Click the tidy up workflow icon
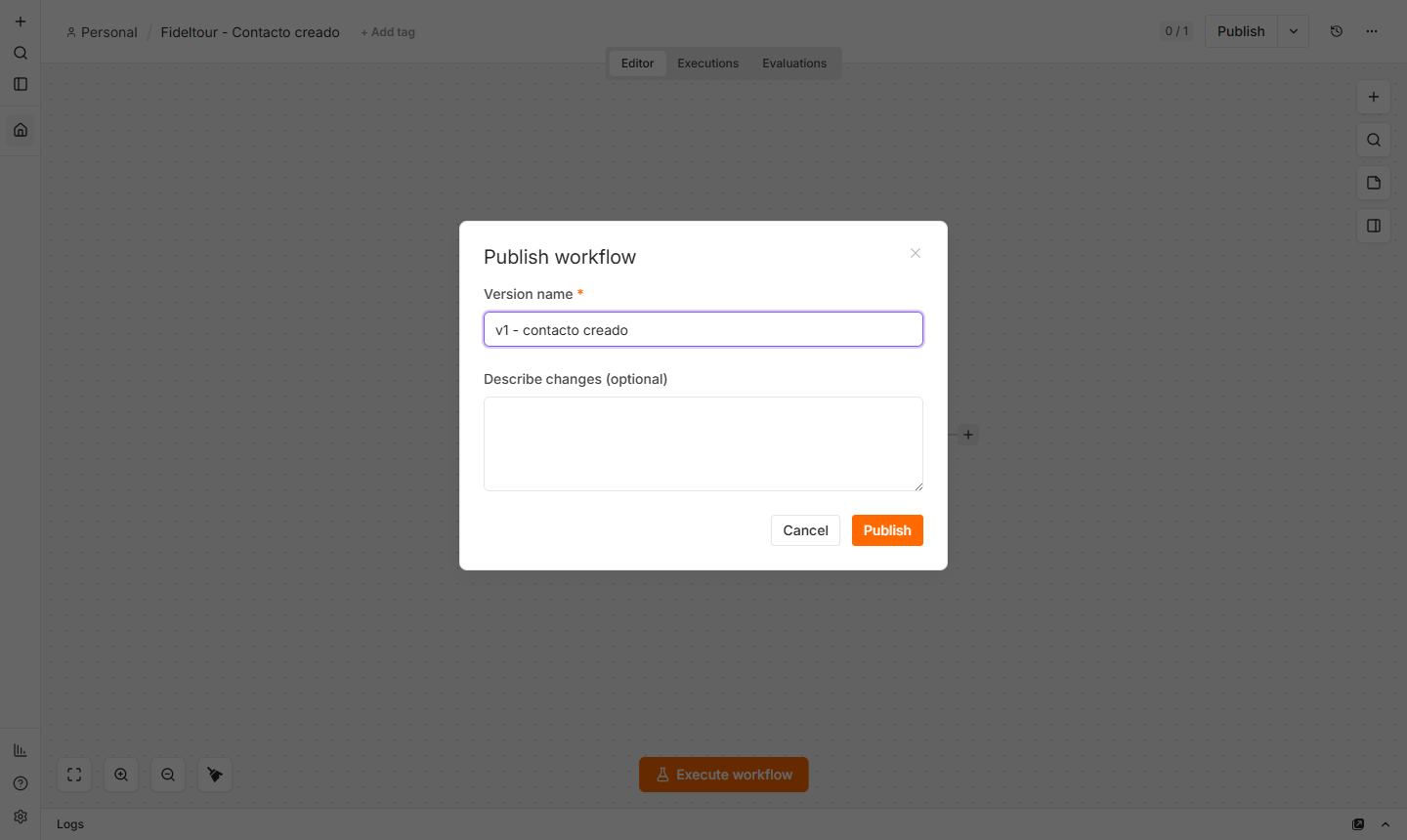Viewport: 1407px width, 840px height. coord(215,775)
